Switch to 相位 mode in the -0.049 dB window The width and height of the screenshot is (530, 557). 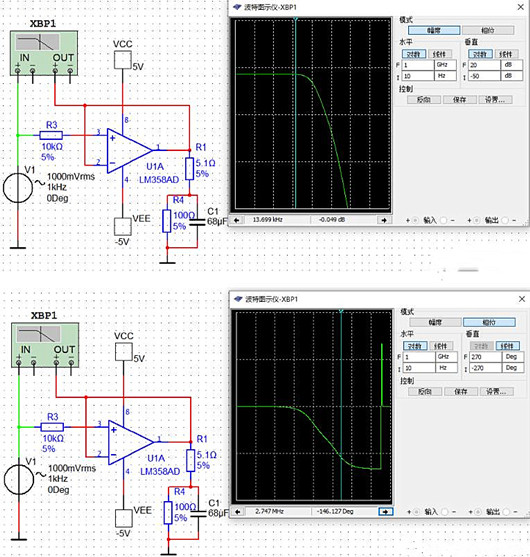tap(488, 31)
